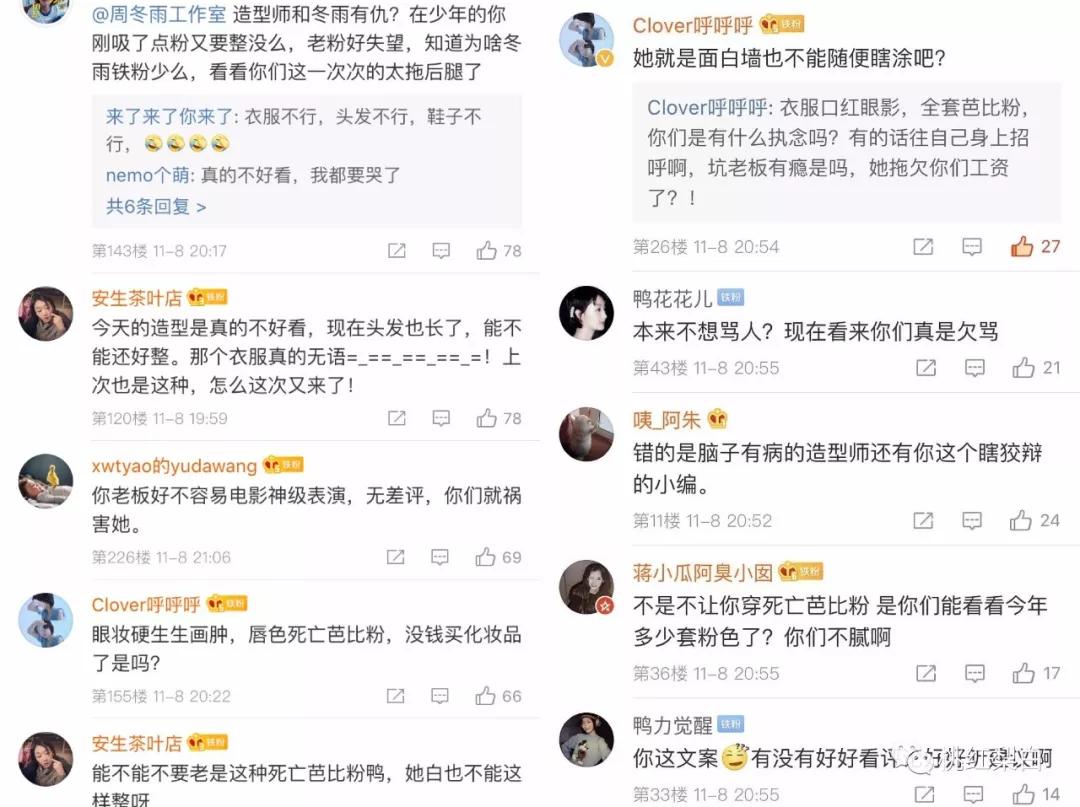This screenshot has width=1080, height=807.
Task: Share the floor 120 comment by 安生茶叶店
Action: (x=397, y=418)
